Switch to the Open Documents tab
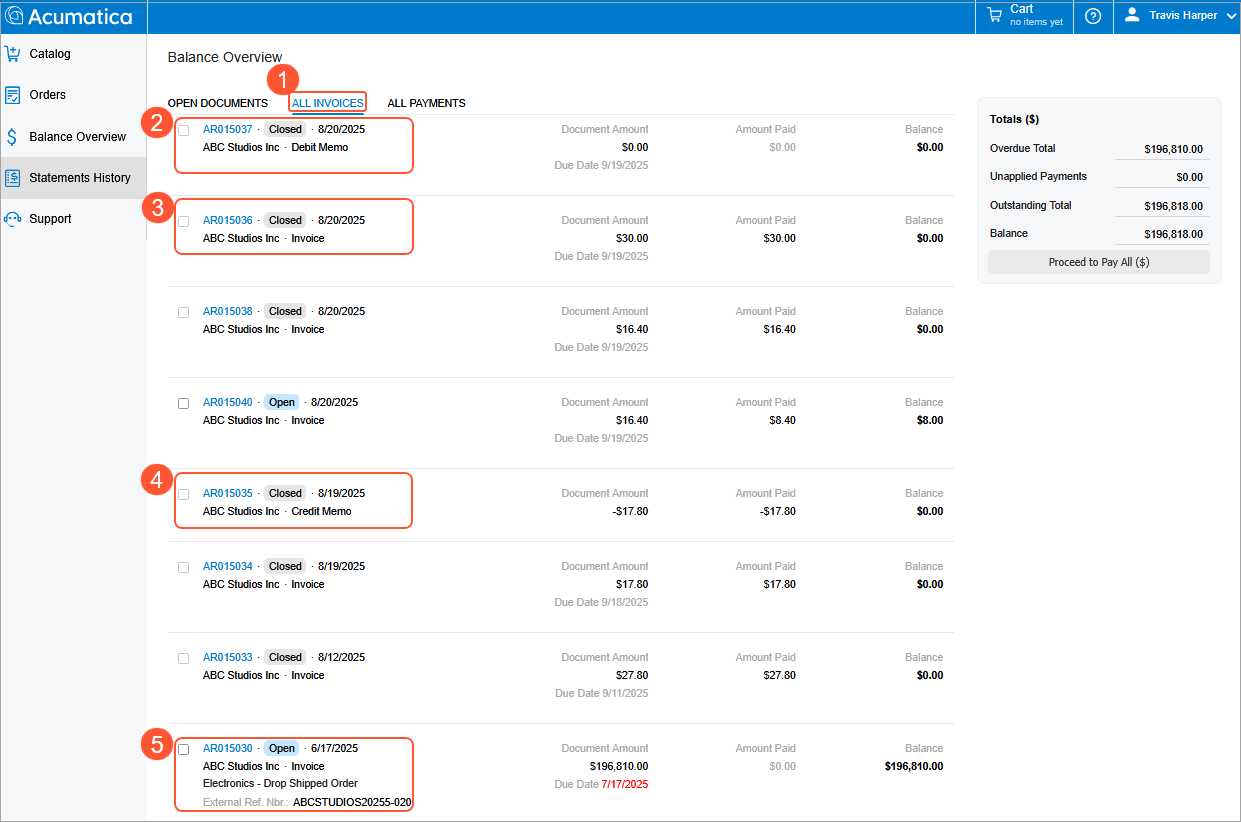The height and width of the screenshot is (822, 1241). (x=217, y=103)
